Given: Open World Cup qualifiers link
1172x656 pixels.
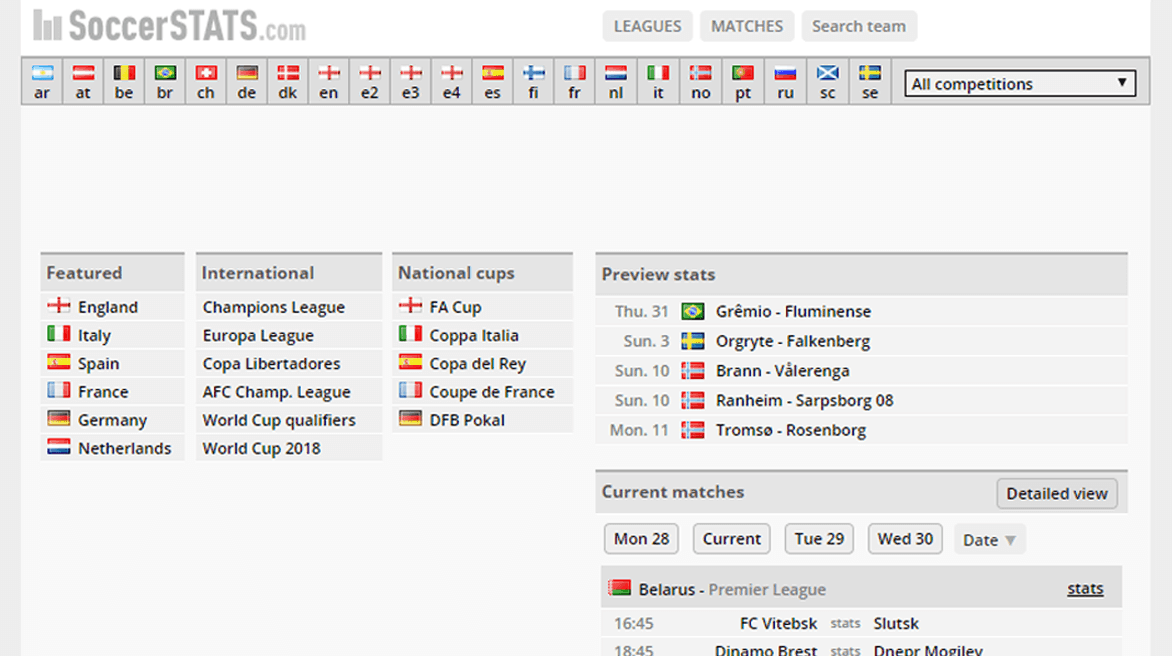Looking at the screenshot, I should tap(279, 420).
